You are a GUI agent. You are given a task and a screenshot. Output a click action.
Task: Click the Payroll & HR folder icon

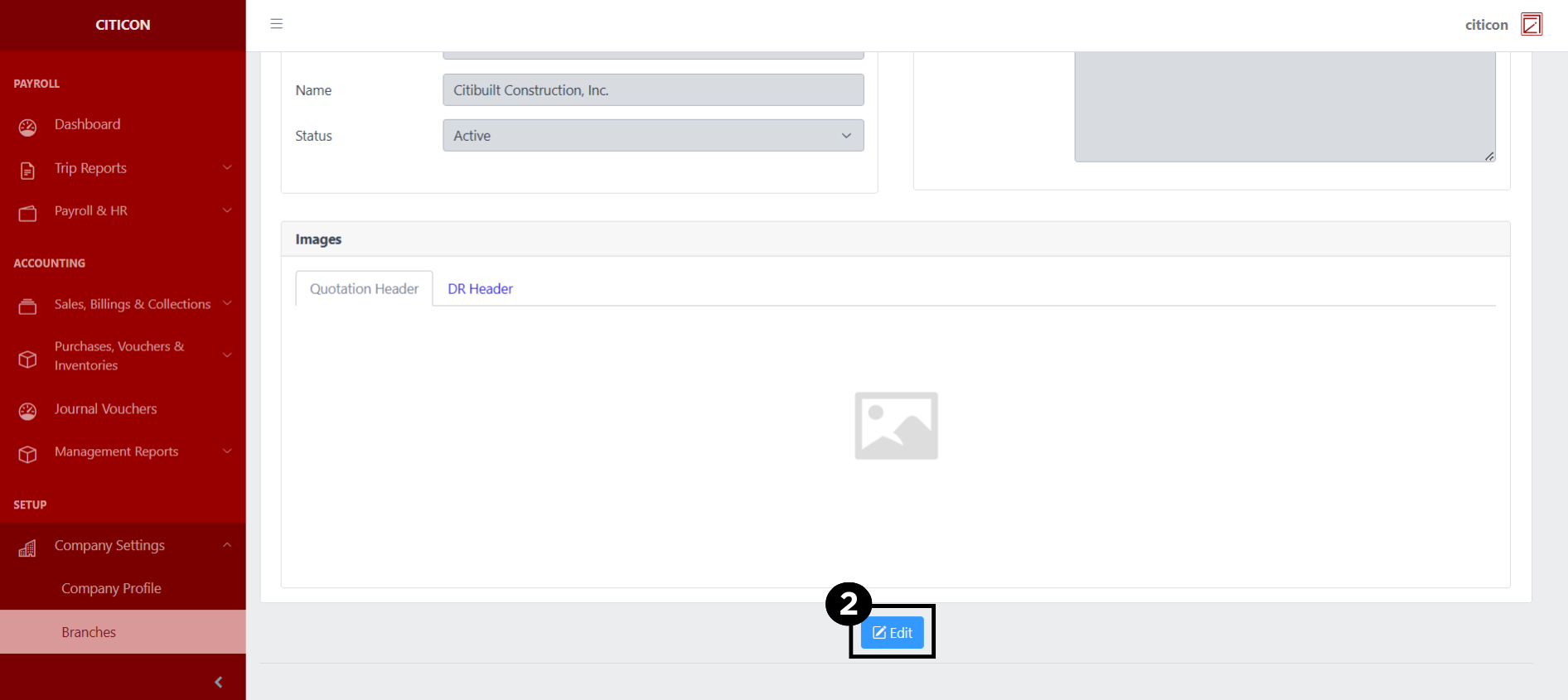tap(27, 213)
